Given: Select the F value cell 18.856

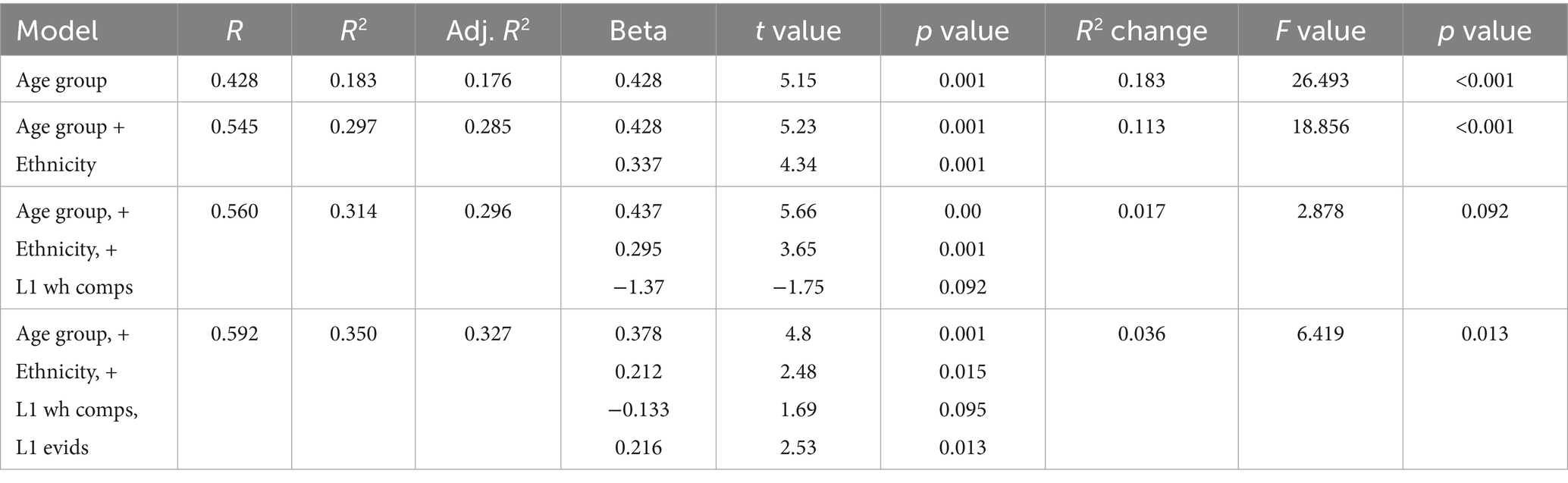Looking at the screenshot, I should 1320,127.
